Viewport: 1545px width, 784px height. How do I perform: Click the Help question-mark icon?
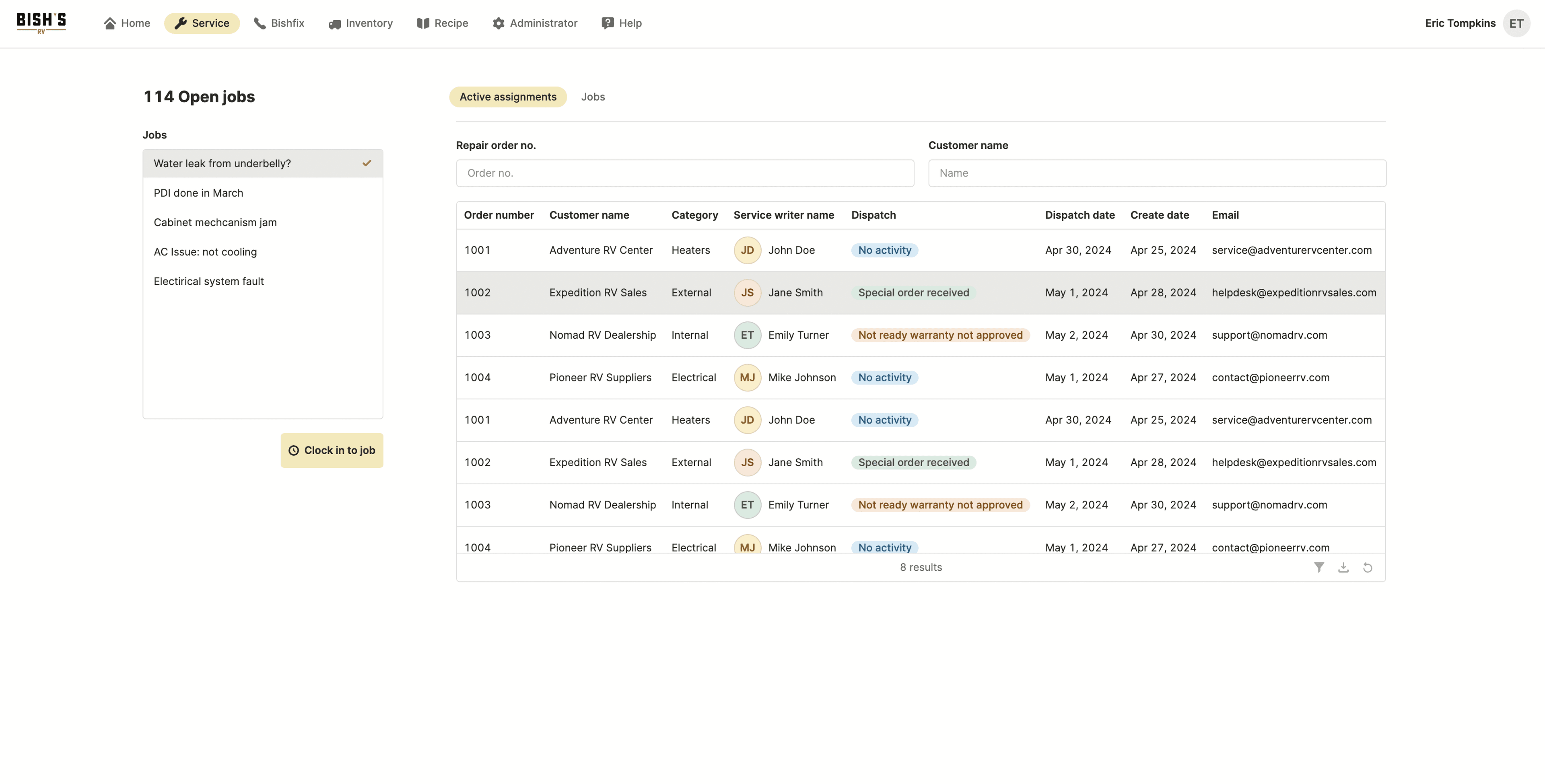tap(607, 23)
